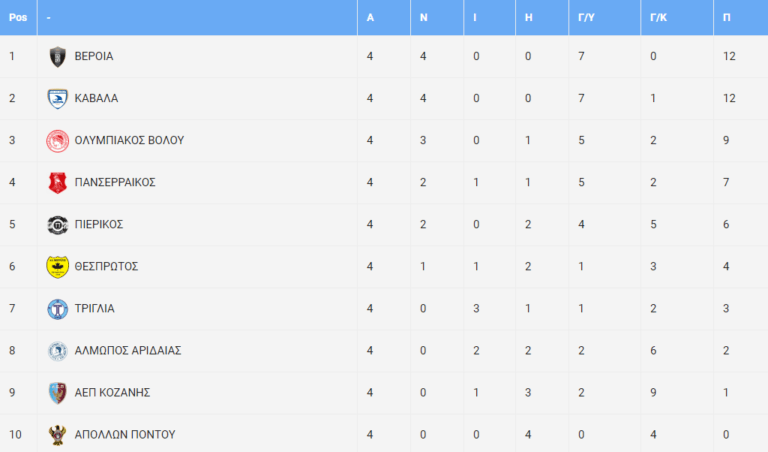Open the ΟΛΥΜΠΙΑΚΟΣ ΒΟΛΟΥ team link
Screen dimensions: 768x452
click(x=129, y=140)
